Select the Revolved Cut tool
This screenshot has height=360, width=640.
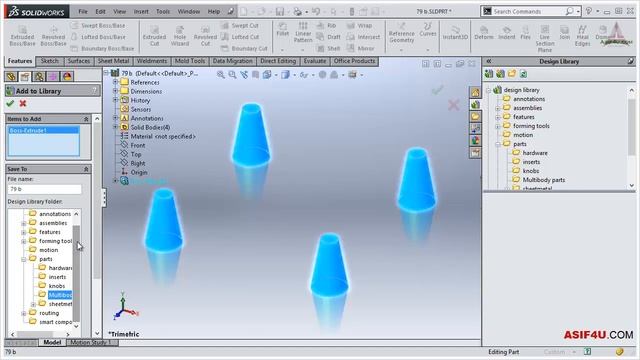coord(205,36)
